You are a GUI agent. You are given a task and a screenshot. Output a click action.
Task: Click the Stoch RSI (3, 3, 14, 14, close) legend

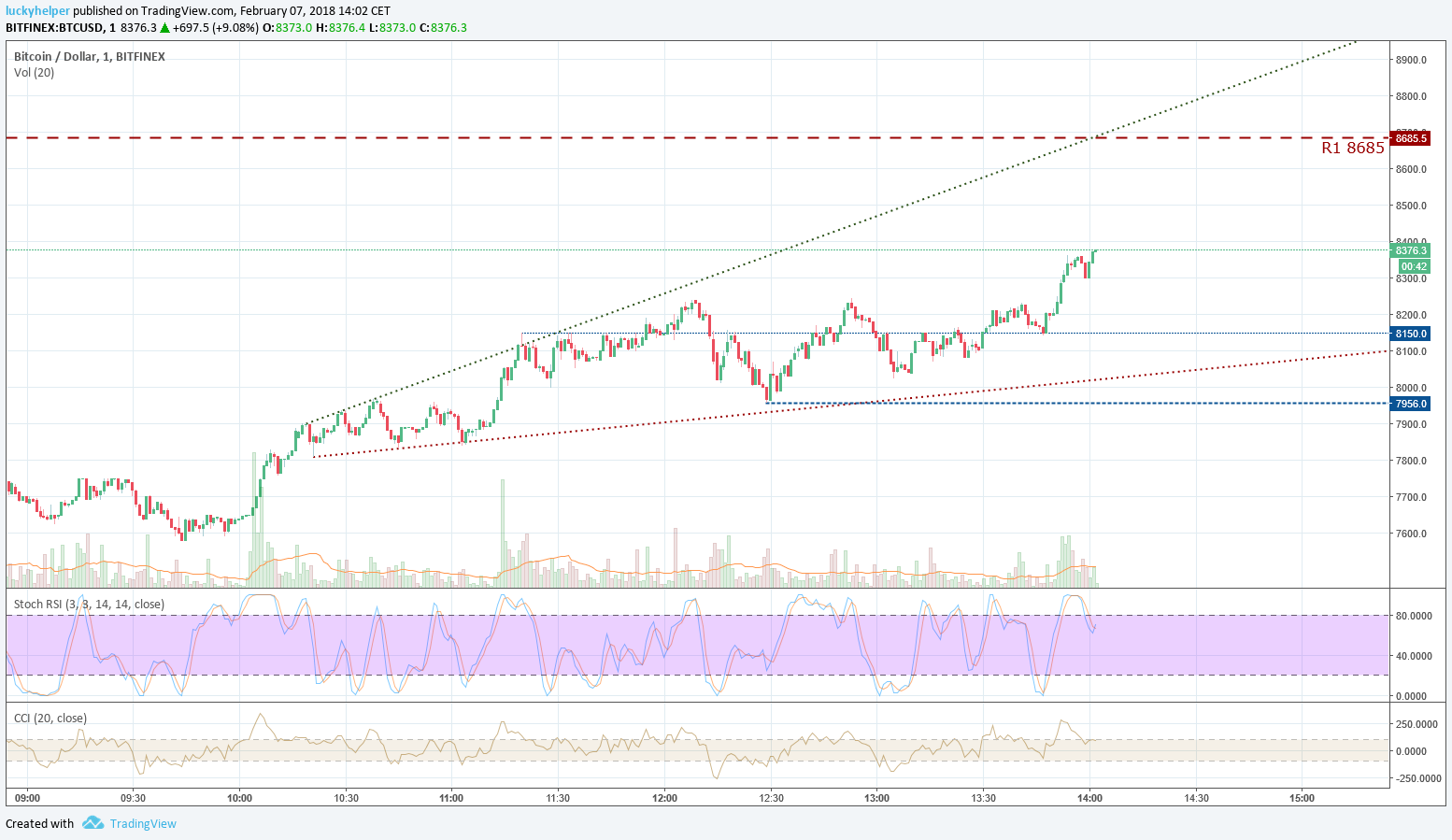(x=90, y=605)
